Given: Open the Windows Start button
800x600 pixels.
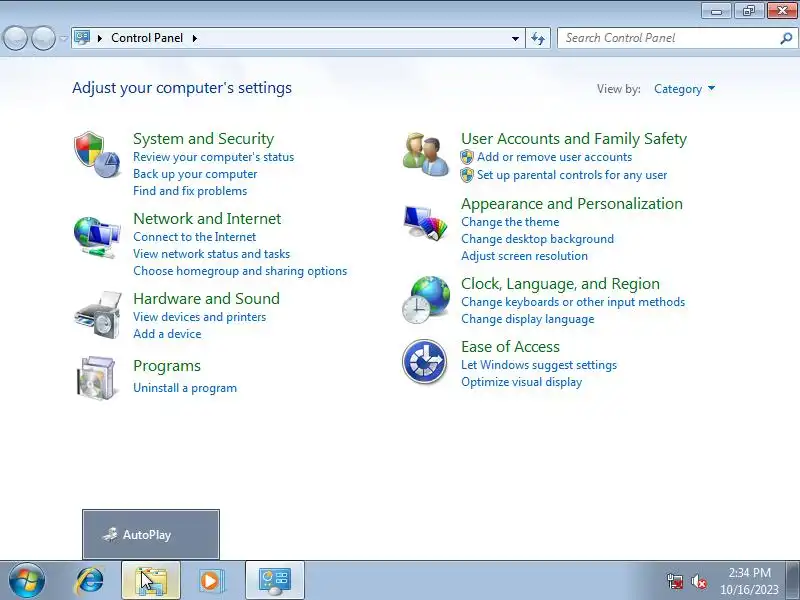Looking at the screenshot, I should (26, 580).
